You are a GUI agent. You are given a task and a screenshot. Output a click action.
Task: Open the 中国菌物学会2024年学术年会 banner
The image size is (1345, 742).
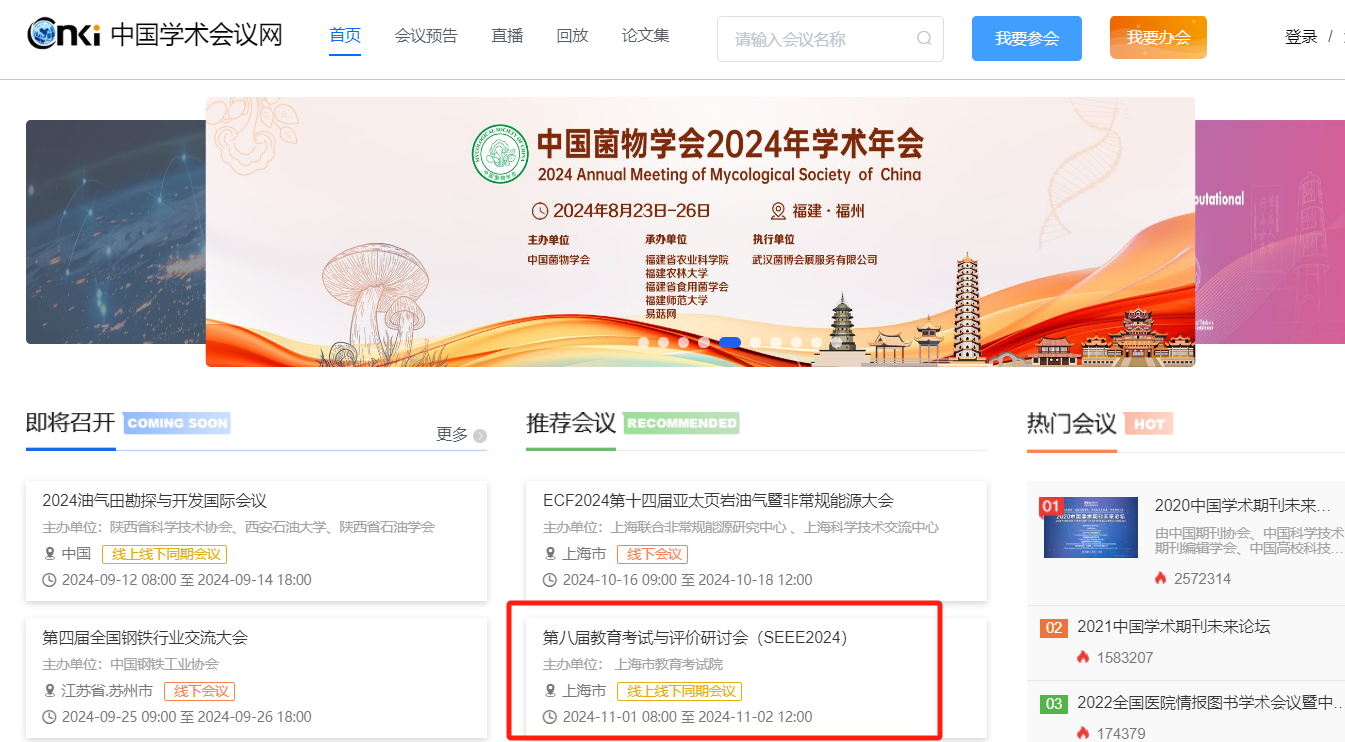point(700,232)
